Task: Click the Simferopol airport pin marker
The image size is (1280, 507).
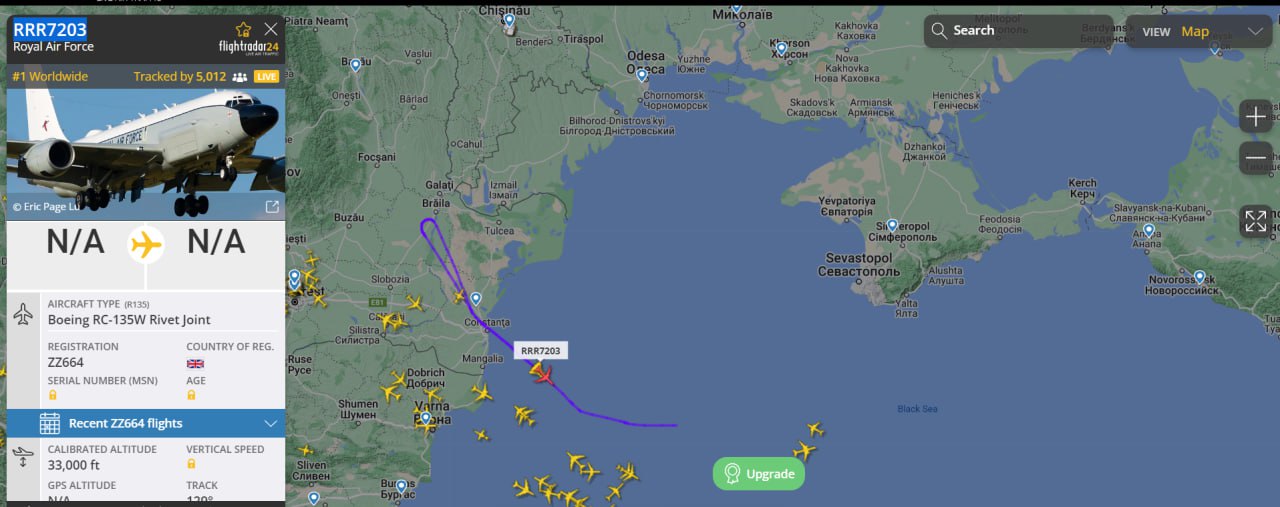Action: click(892, 227)
